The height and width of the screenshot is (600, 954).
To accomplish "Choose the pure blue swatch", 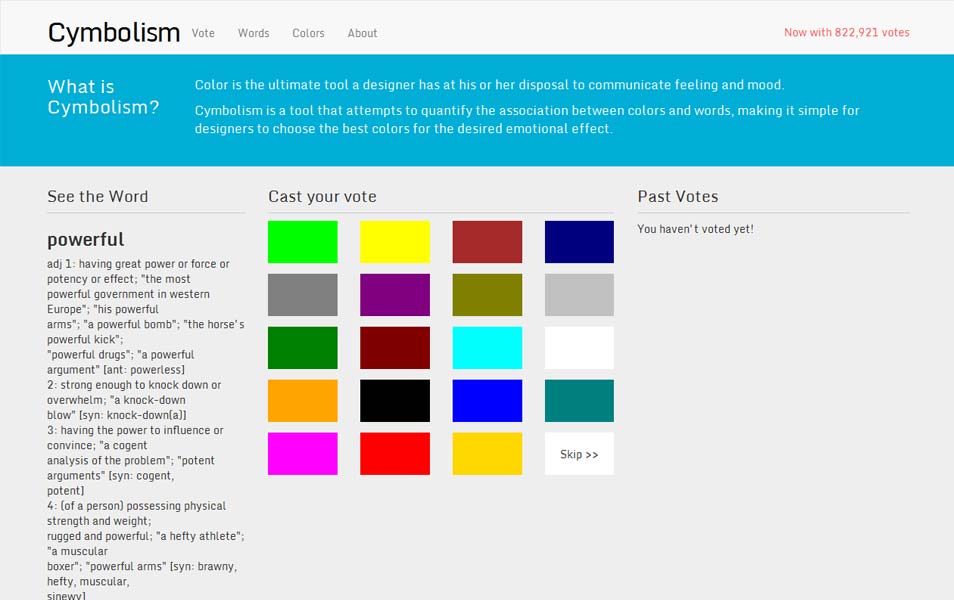I will coord(487,401).
